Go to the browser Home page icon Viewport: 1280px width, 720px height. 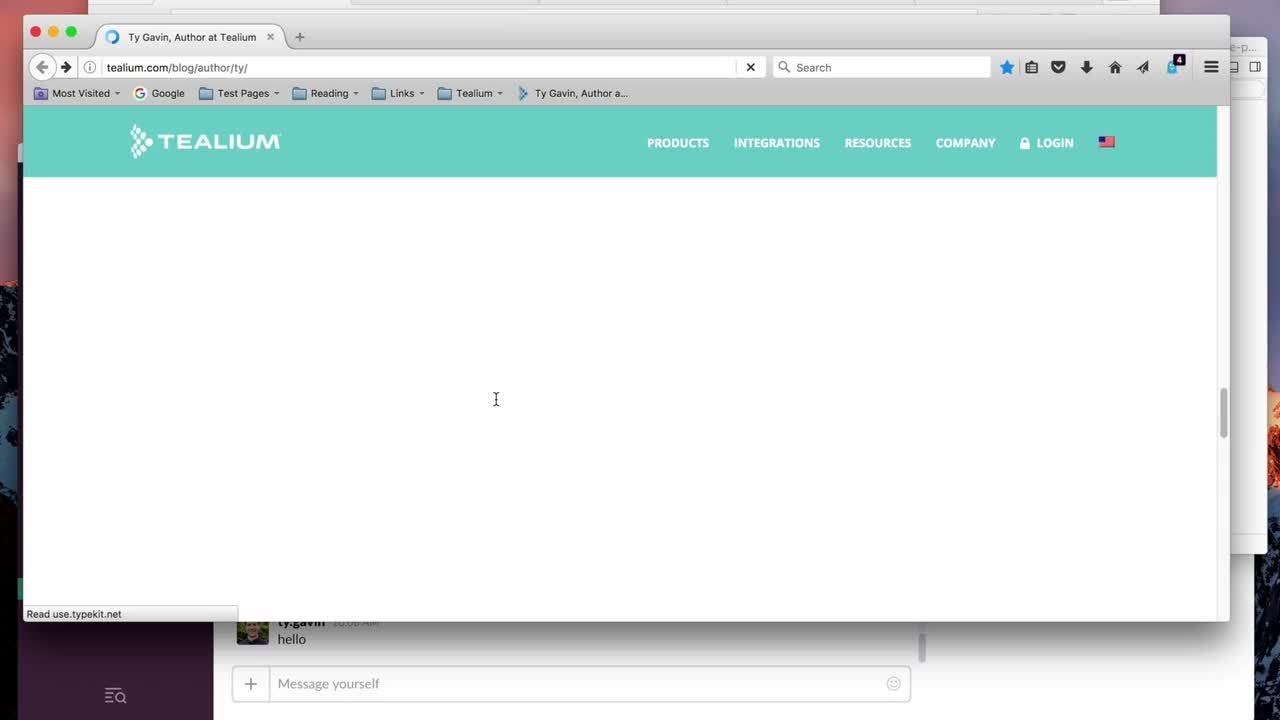pyautogui.click(x=1115, y=67)
